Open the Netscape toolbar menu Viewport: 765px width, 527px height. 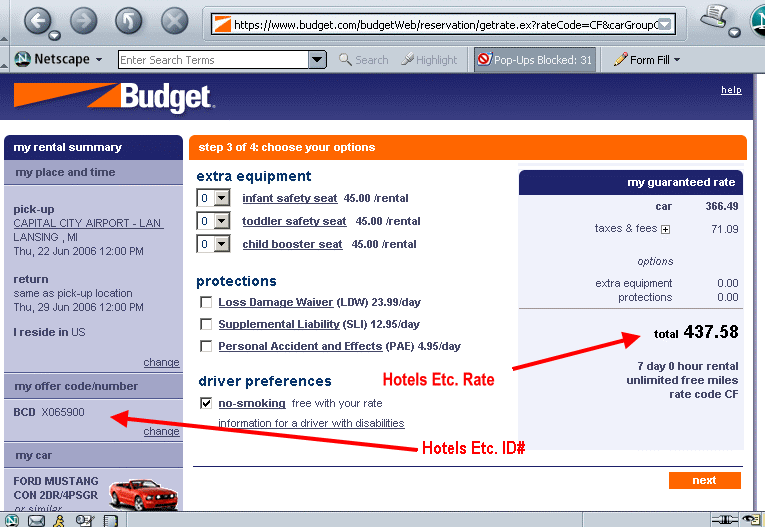pos(59,60)
